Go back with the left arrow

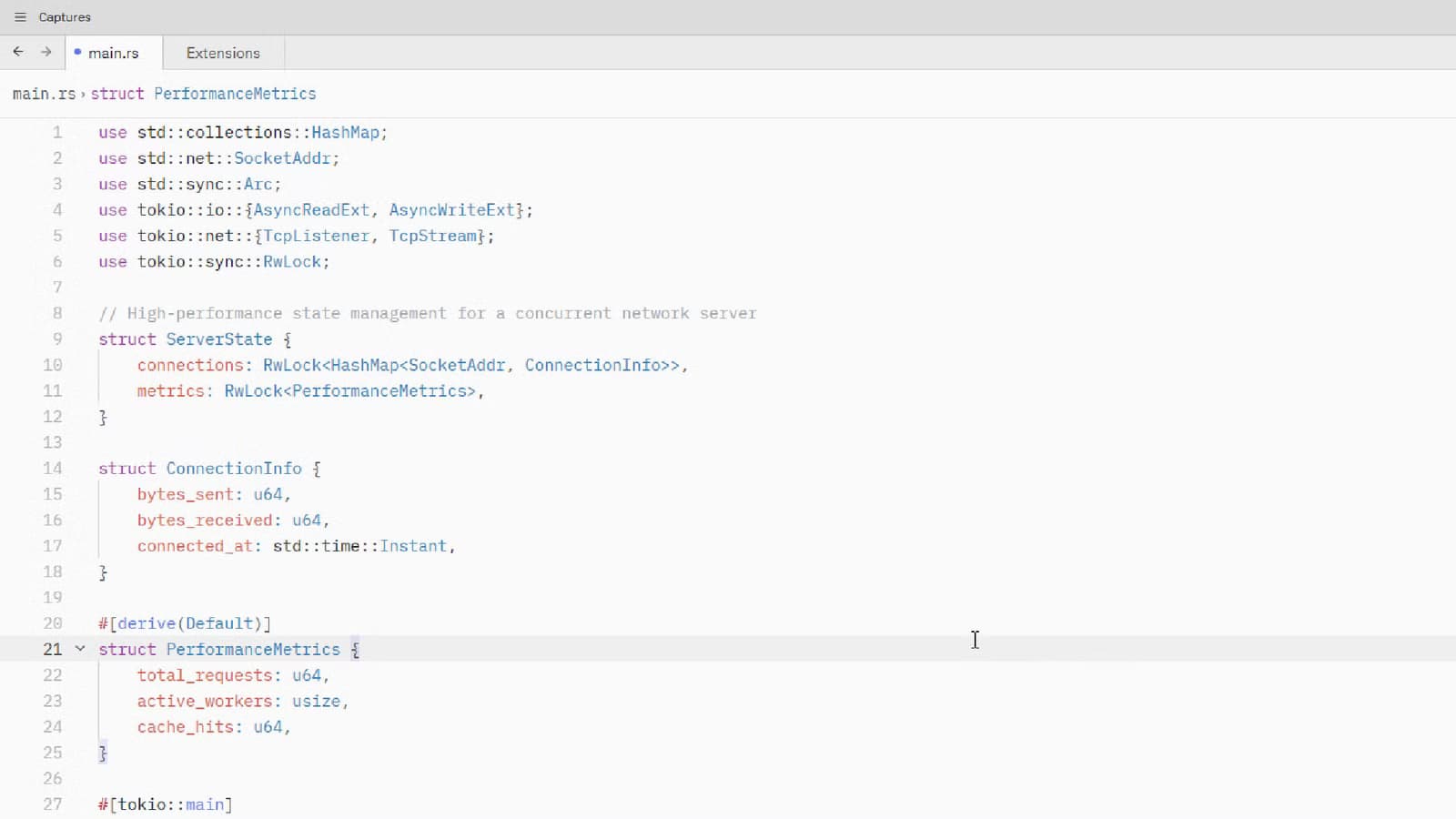(18, 52)
